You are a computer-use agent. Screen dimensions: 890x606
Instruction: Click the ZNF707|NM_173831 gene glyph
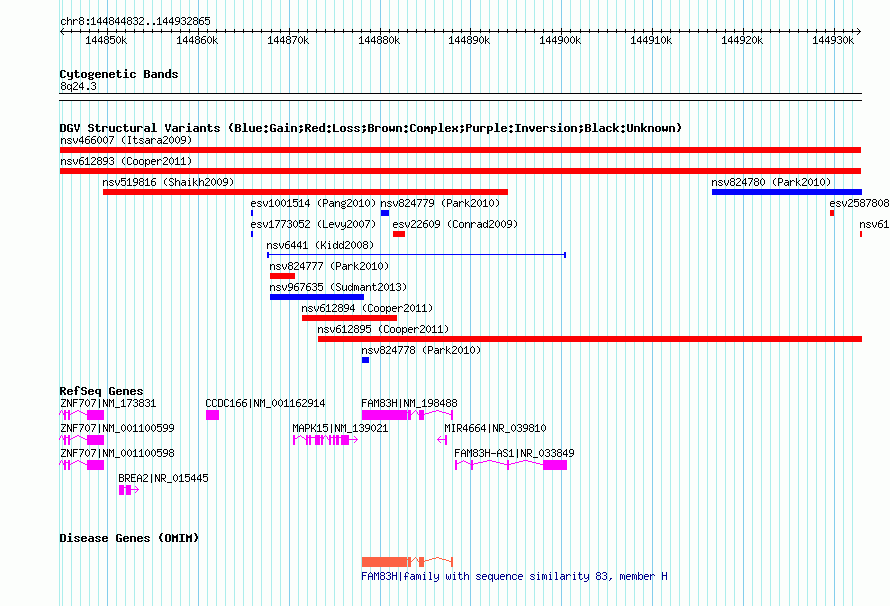point(82,415)
